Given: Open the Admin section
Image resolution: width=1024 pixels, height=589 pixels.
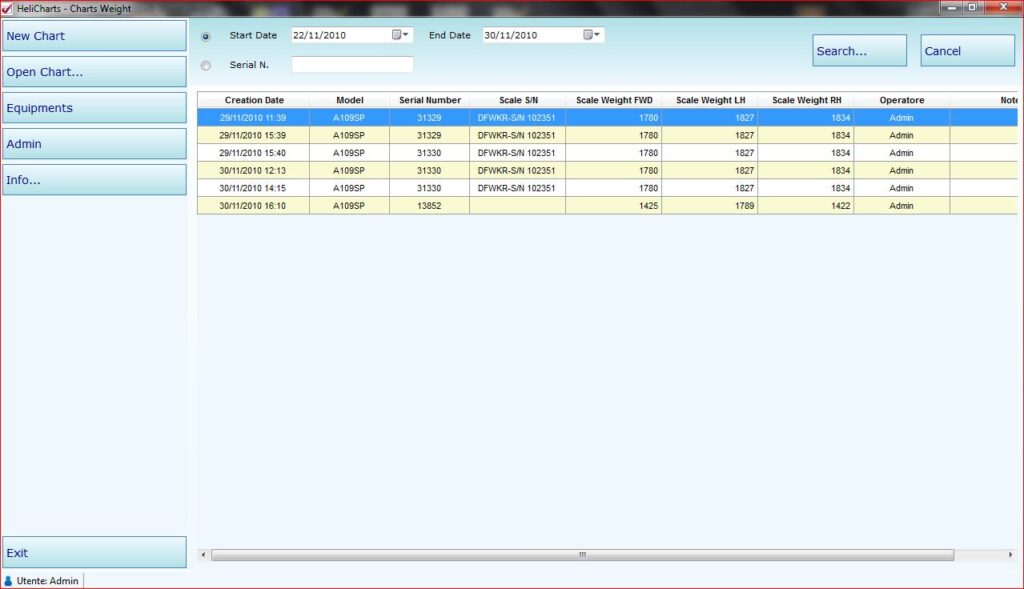Looking at the screenshot, I should 94,144.
